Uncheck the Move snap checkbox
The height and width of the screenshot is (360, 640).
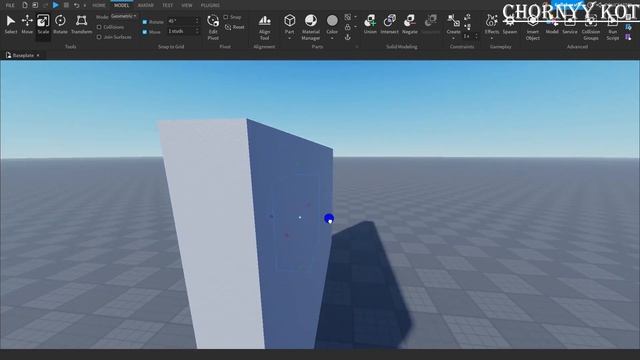[x=145, y=31]
